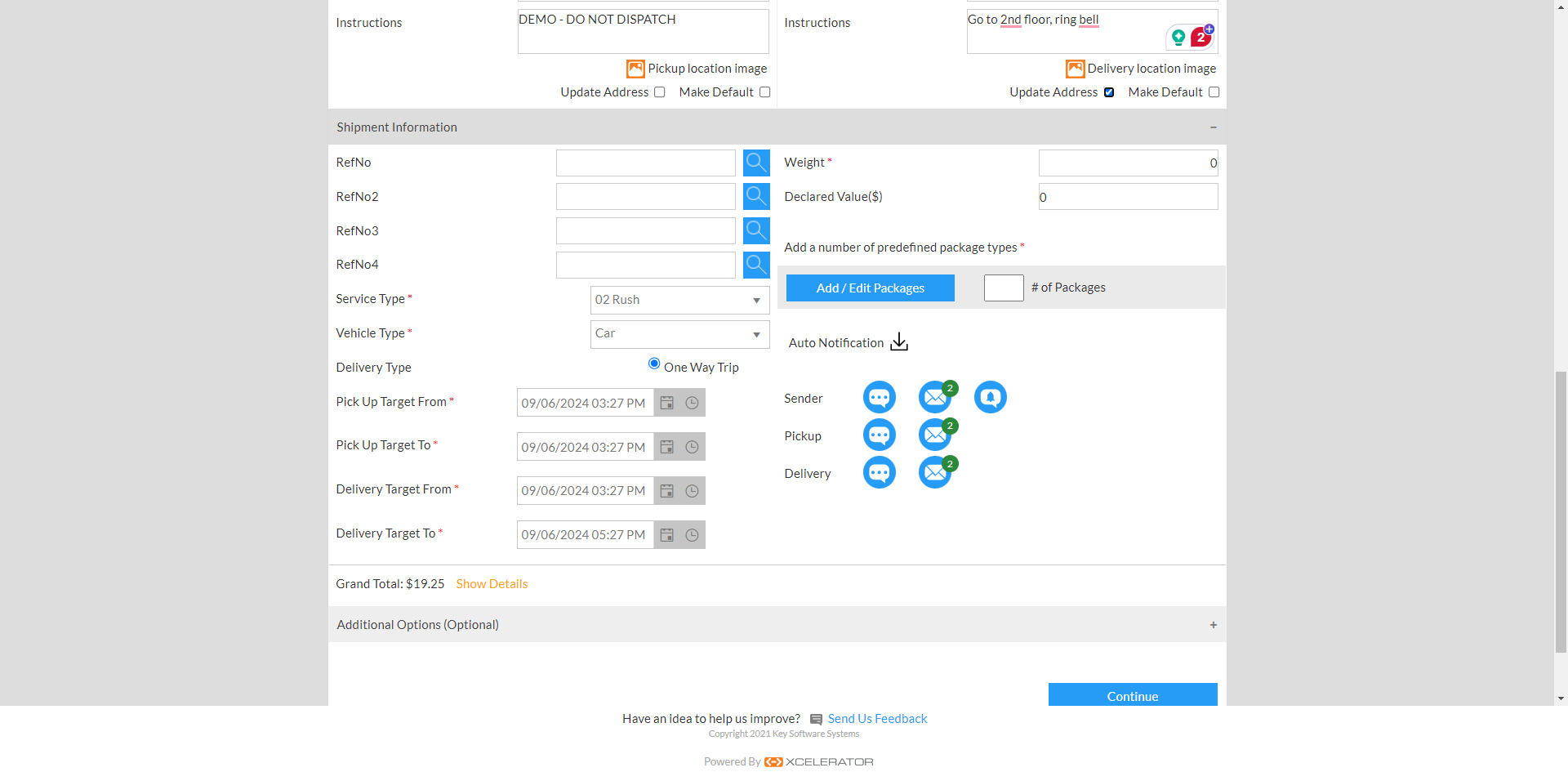Focus the Declared Value($) input field
The width and height of the screenshot is (1568, 772).
1128,196
